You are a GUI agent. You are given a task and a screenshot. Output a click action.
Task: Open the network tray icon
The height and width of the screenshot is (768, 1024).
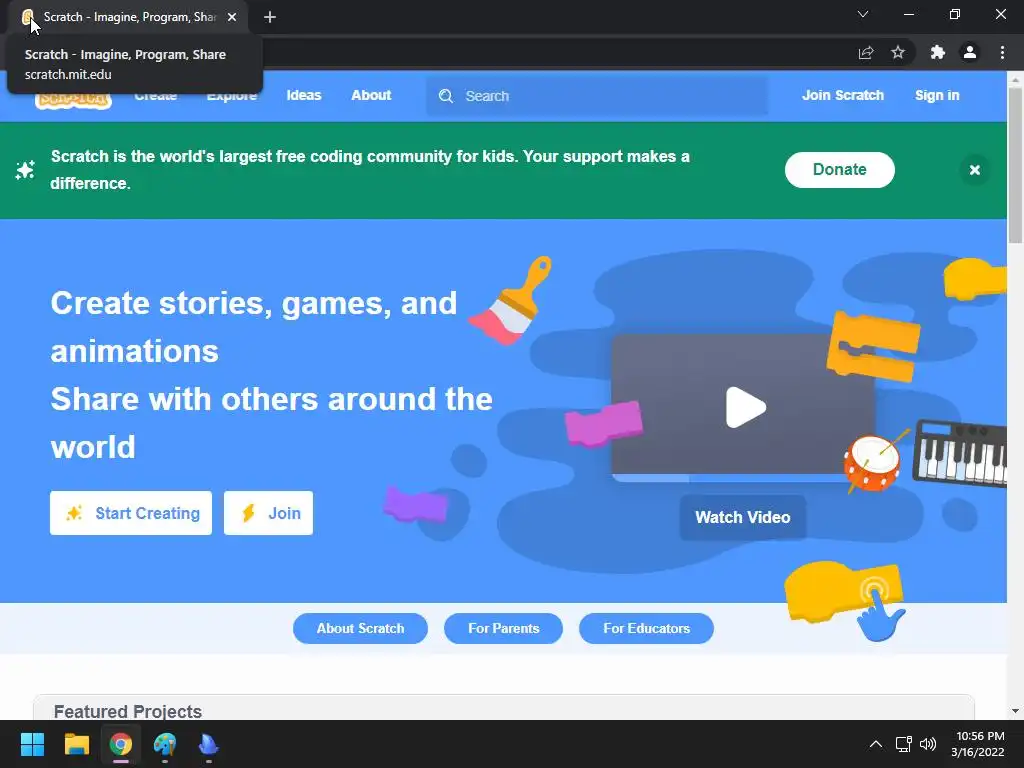click(903, 744)
